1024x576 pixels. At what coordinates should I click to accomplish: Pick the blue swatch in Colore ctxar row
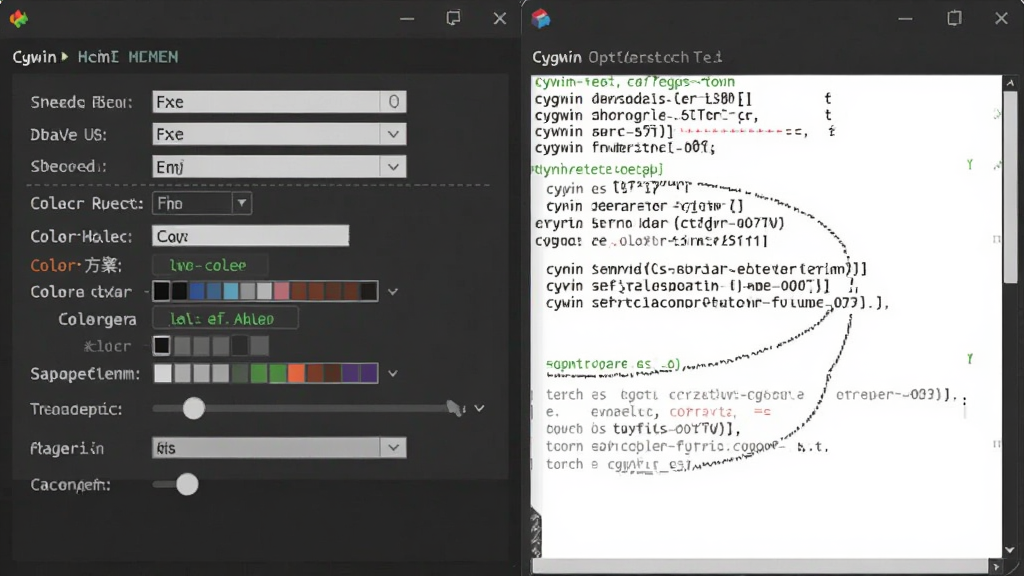197,291
